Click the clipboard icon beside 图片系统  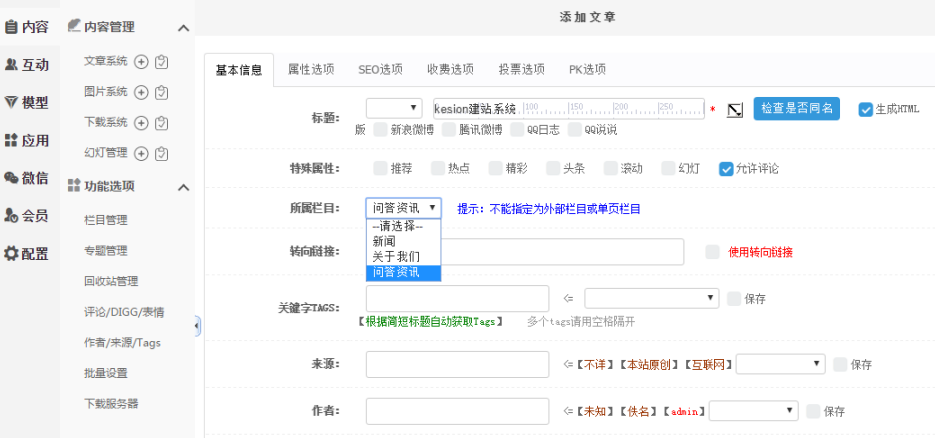162,92
